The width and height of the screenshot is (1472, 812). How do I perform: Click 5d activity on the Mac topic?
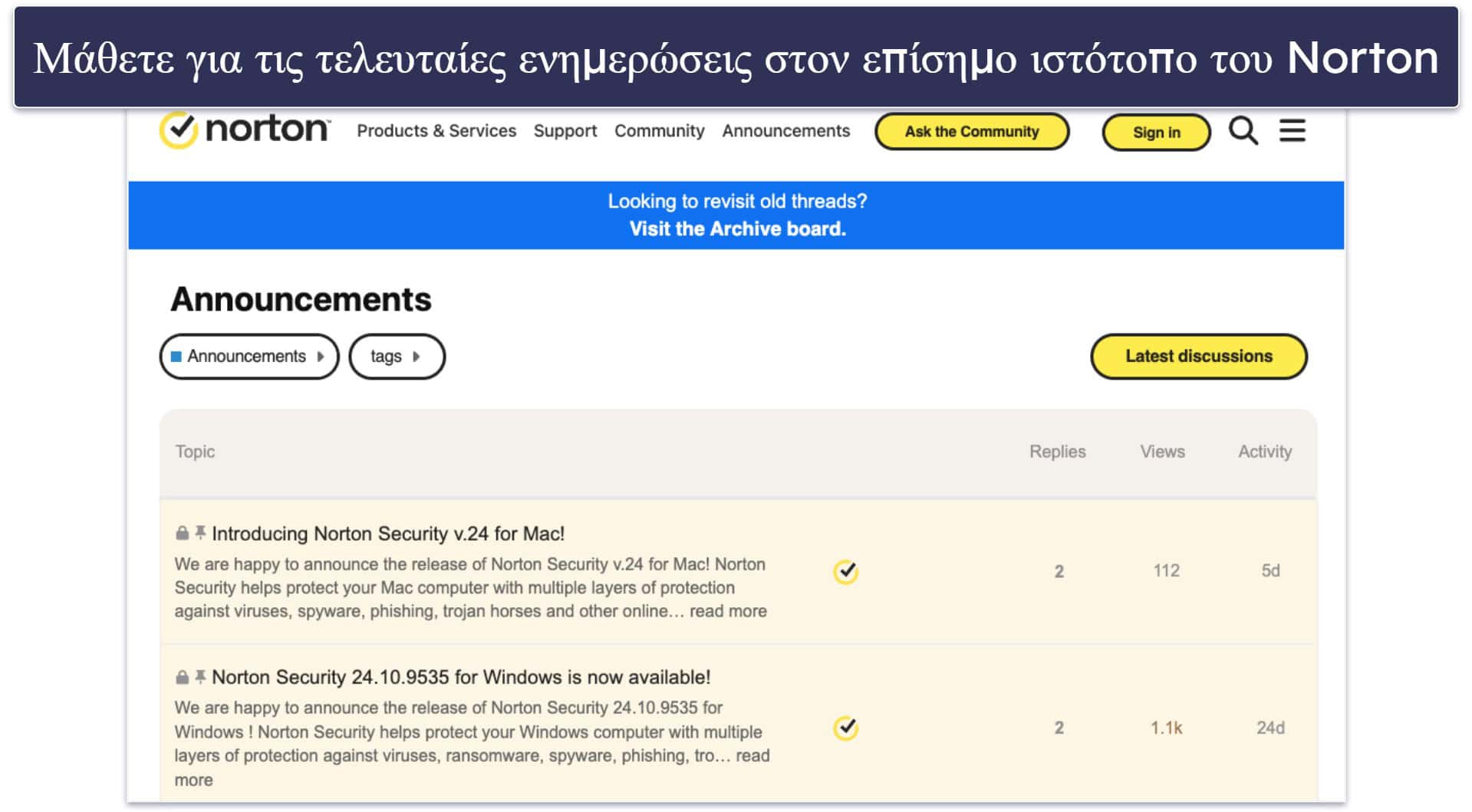coord(1271,570)
